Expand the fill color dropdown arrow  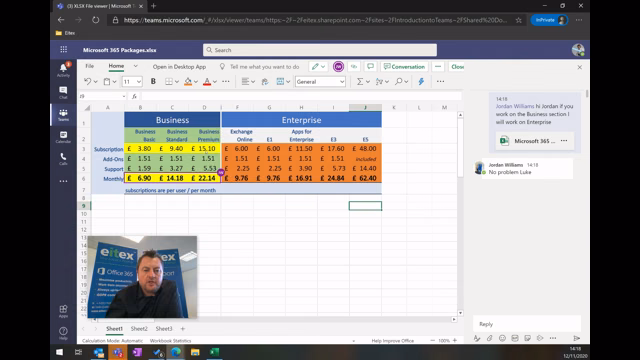[x=196, y=82]
